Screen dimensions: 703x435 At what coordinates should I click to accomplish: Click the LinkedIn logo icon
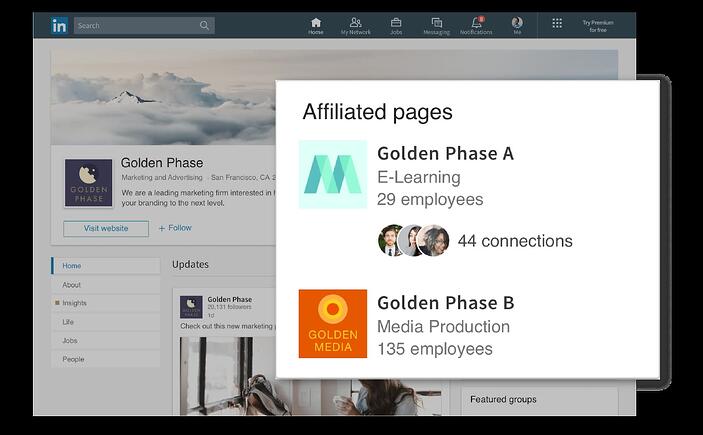[59, 25]
